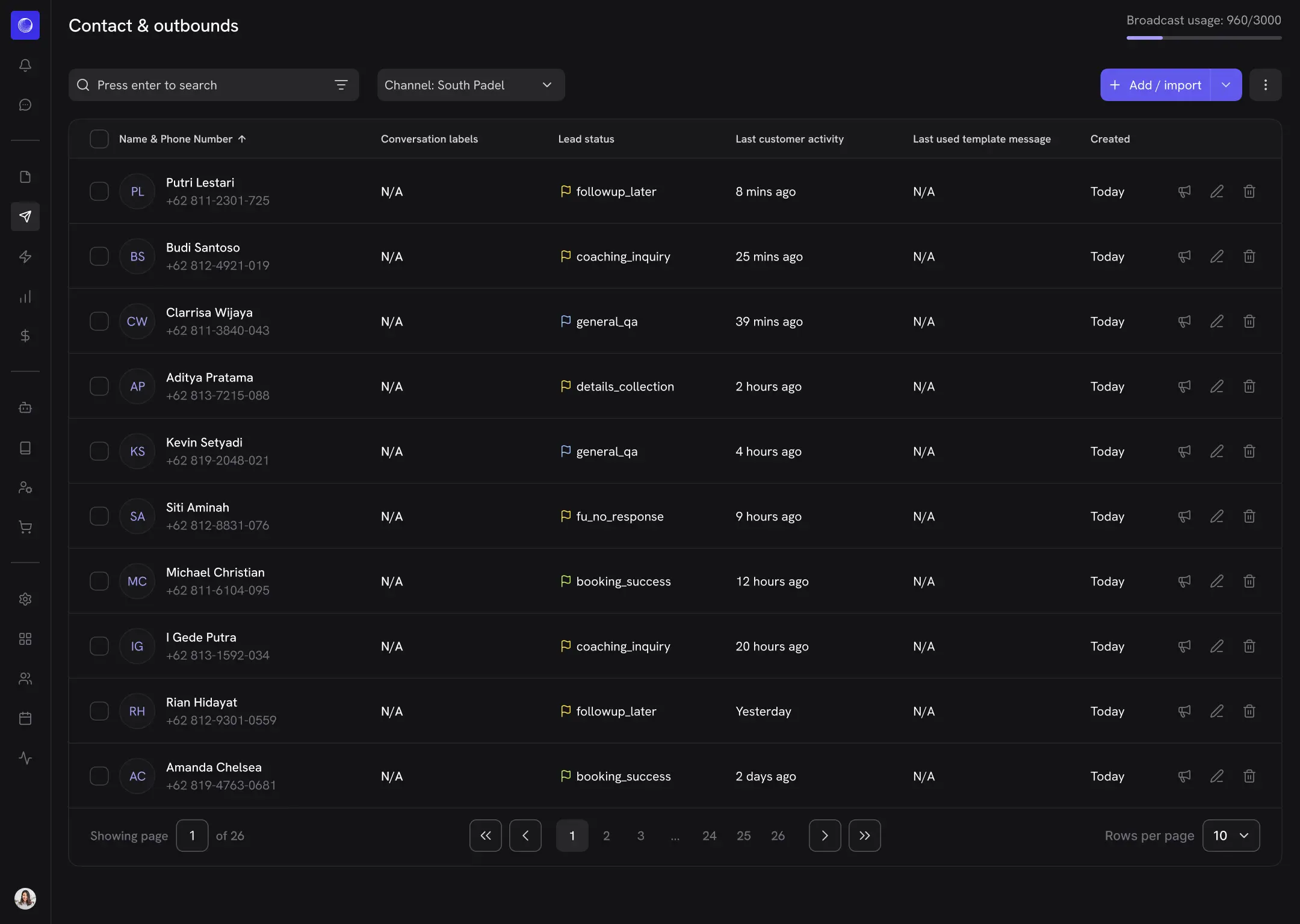This screenshot has width=1300, height=924.
Task: Edit Michael Christian contact with pencil icon
Action: point(1217,581)
